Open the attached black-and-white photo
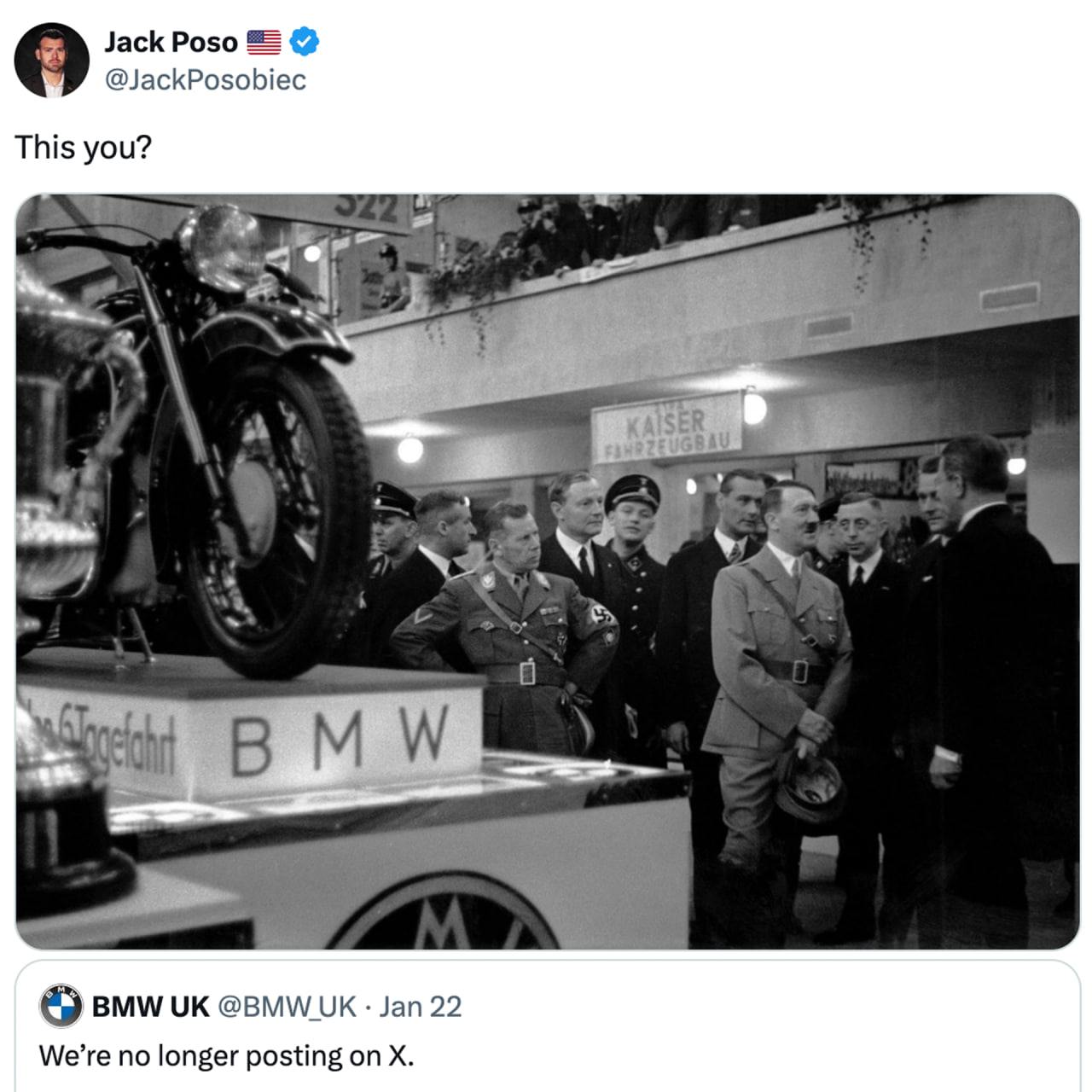This screenshot has width=1092, height=1092. 548,572
